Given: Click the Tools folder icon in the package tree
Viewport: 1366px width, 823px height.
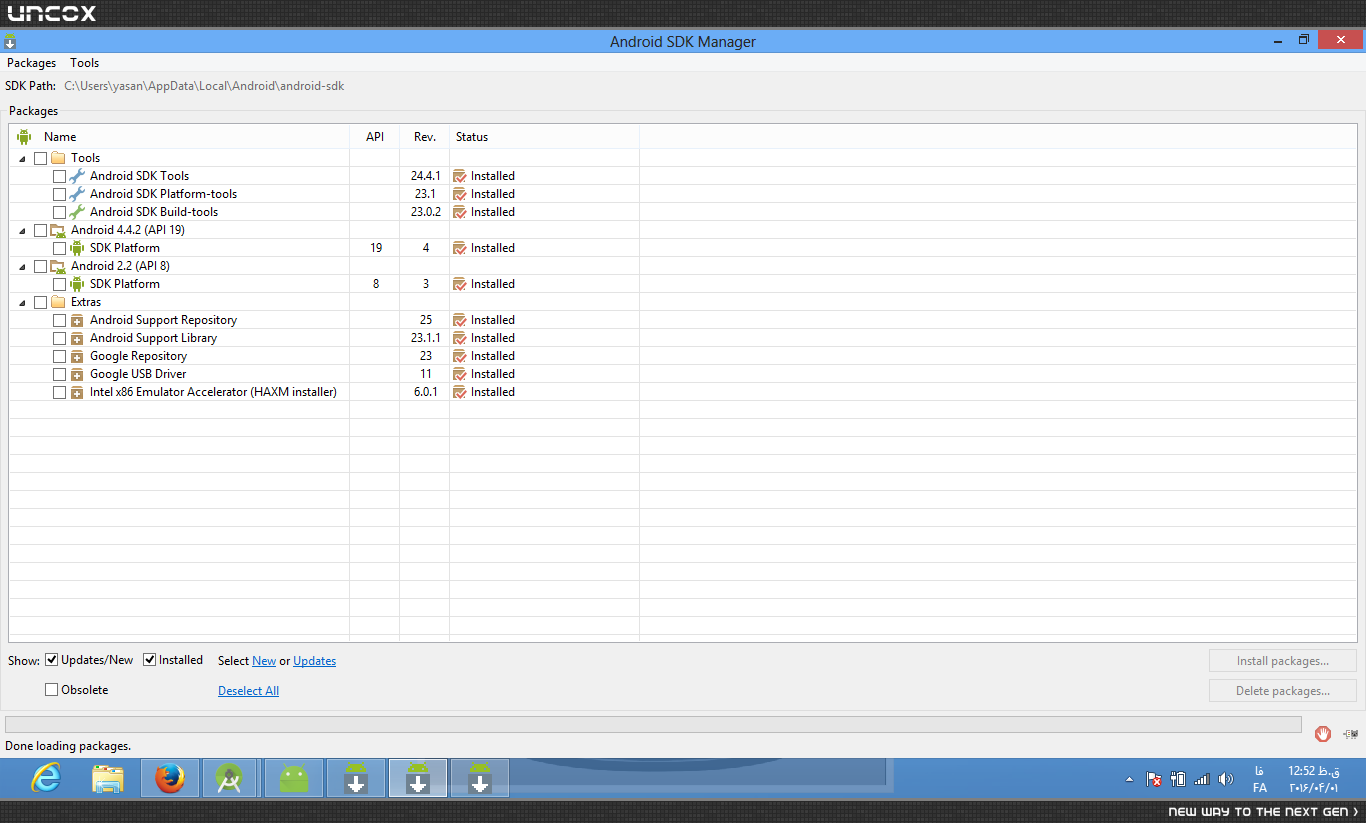Looking at the screenshot, I should [x=58, y=158].
